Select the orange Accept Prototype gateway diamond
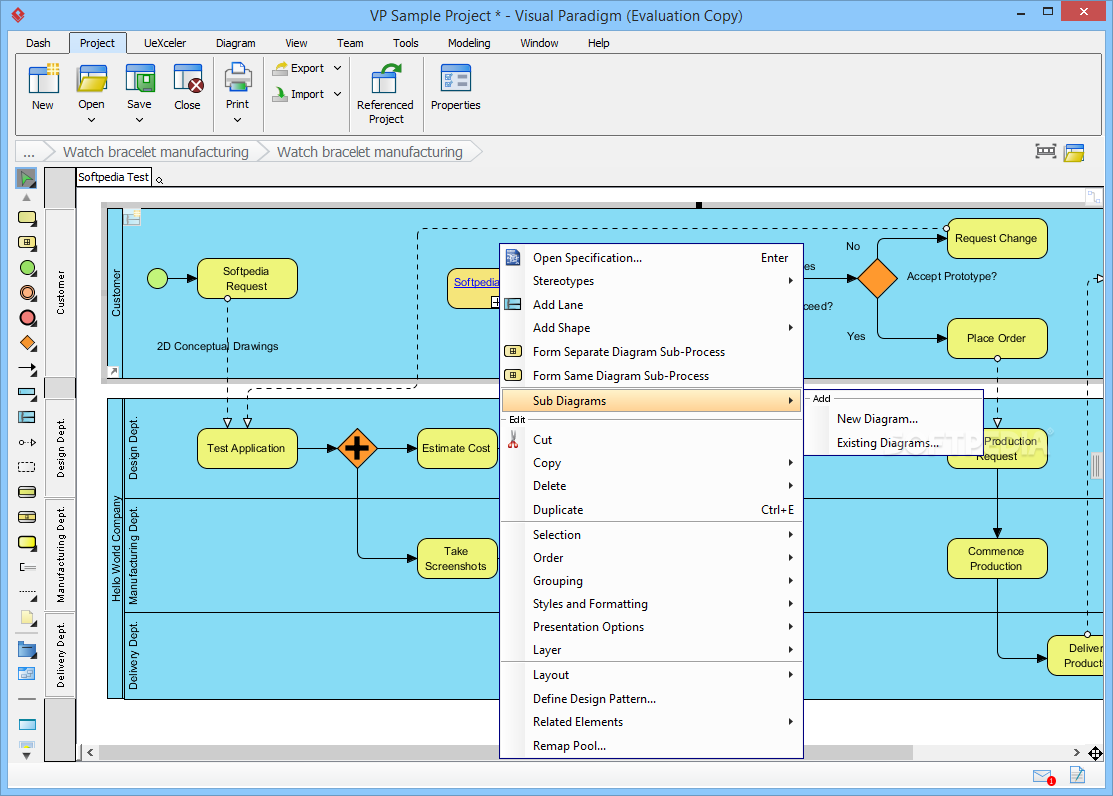 (877, 278)
